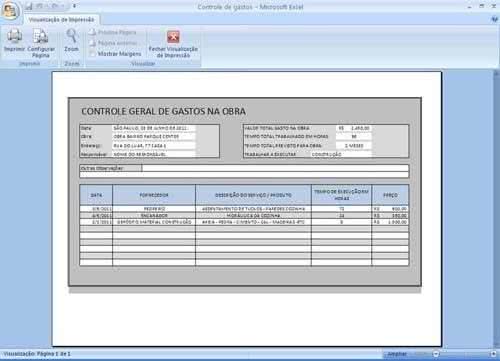Click the Redo icon in quick access toolbar
The width and height of the screenshot is (500, 361).
pos(56,6)
